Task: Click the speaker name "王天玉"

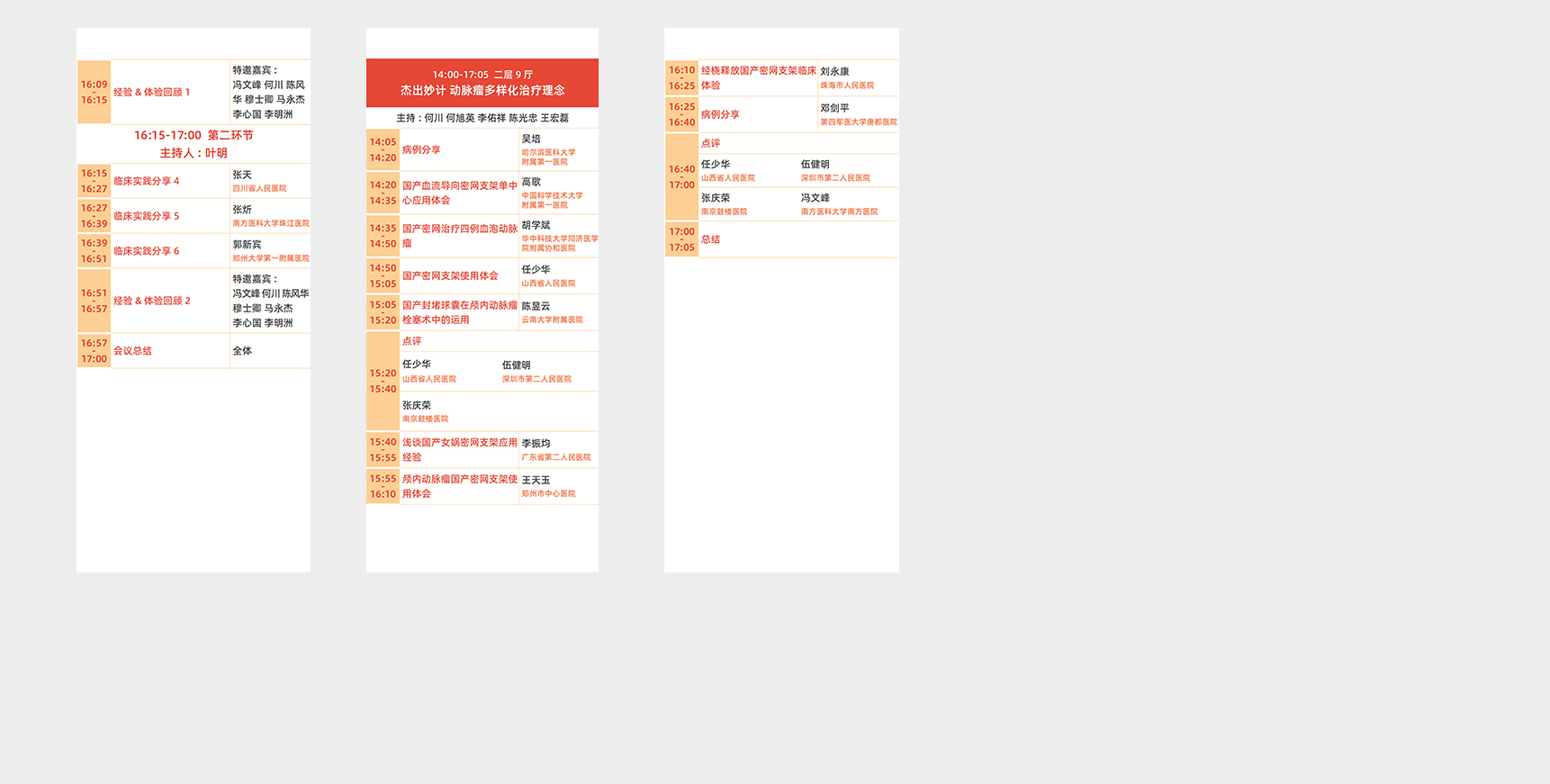Action: pyautogui.click(x=536, y=480)
